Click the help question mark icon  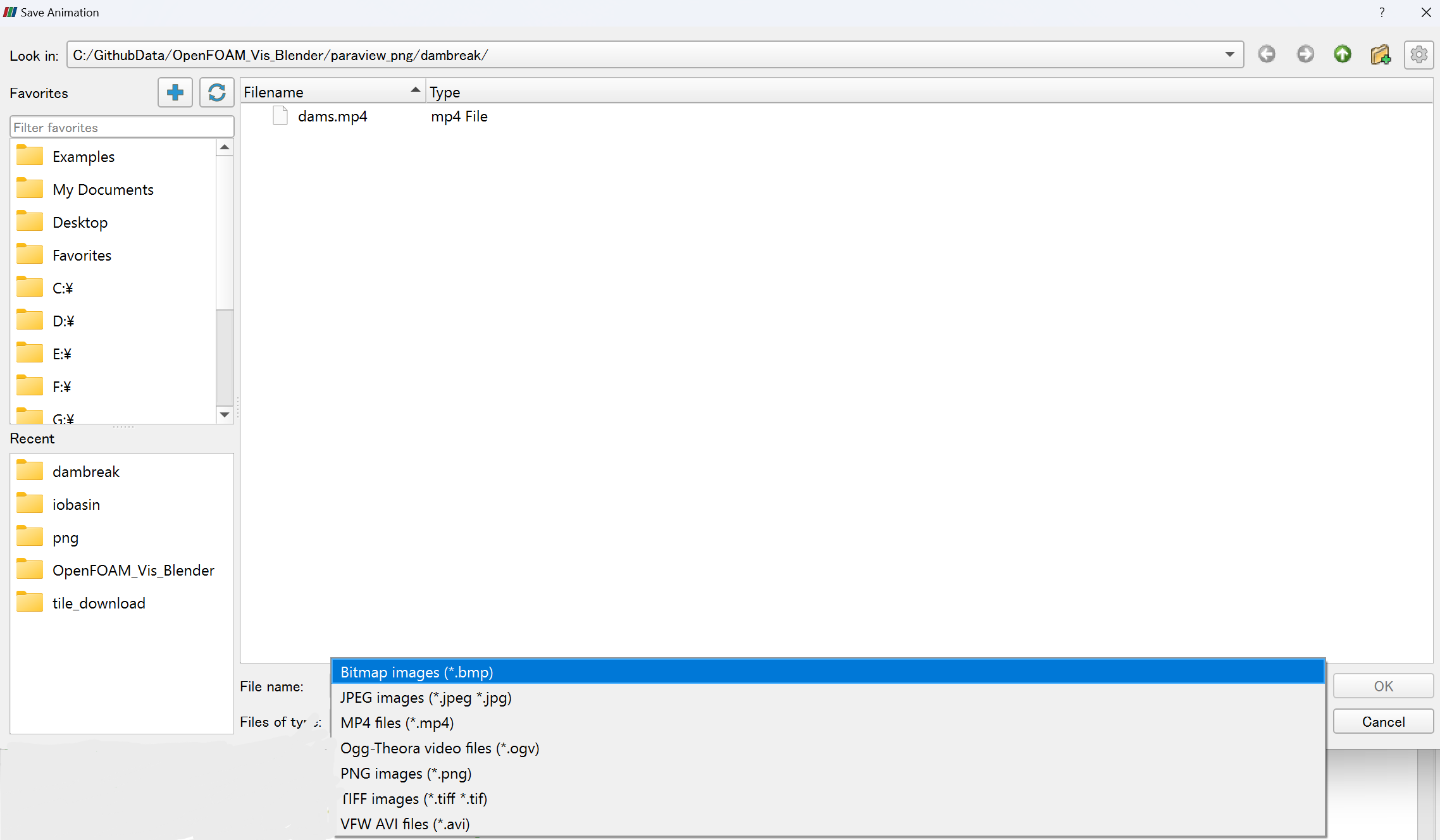point(1382,13)
